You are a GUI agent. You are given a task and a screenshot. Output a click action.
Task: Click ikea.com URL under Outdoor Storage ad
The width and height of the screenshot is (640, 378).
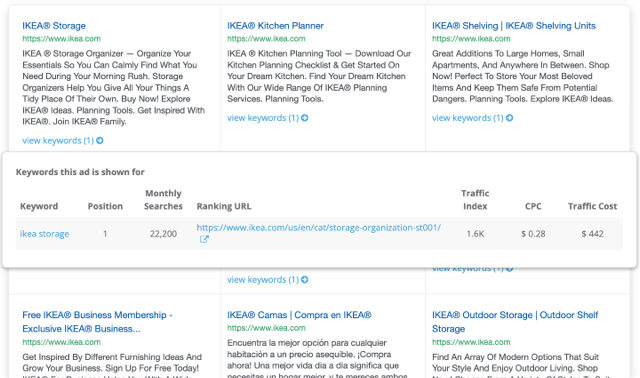(471, 342)
